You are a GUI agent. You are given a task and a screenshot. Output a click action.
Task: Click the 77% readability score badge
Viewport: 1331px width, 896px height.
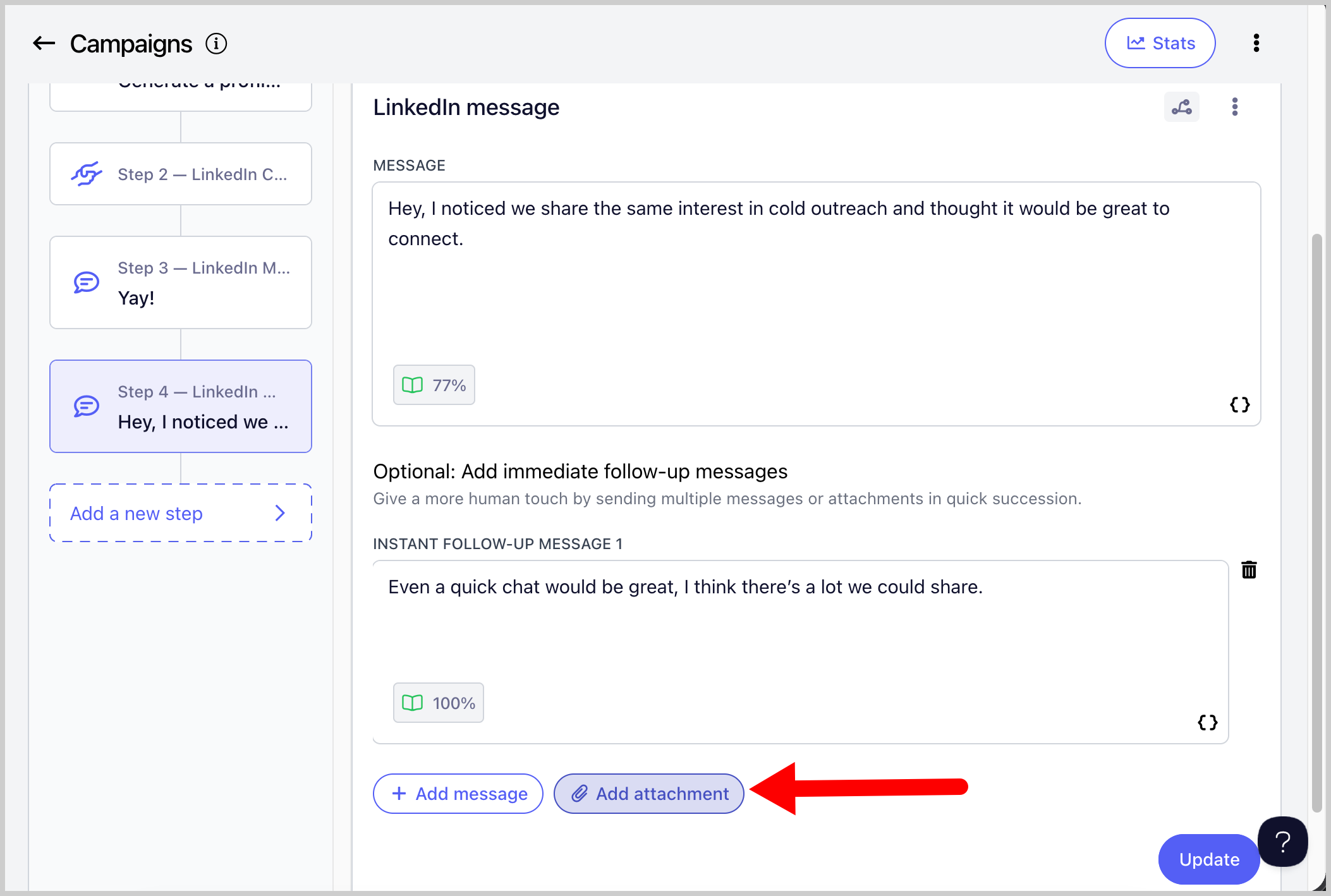(x=434, y=385)
